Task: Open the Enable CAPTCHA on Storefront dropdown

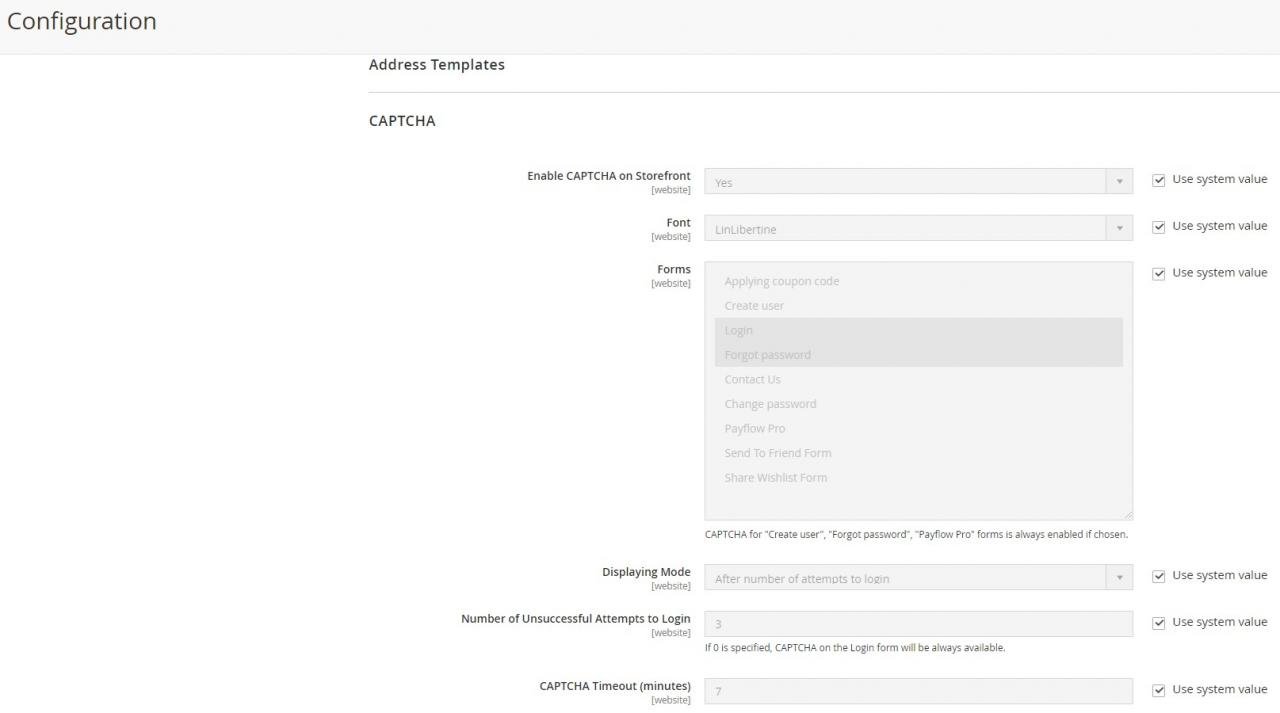Action: point(918,182)
